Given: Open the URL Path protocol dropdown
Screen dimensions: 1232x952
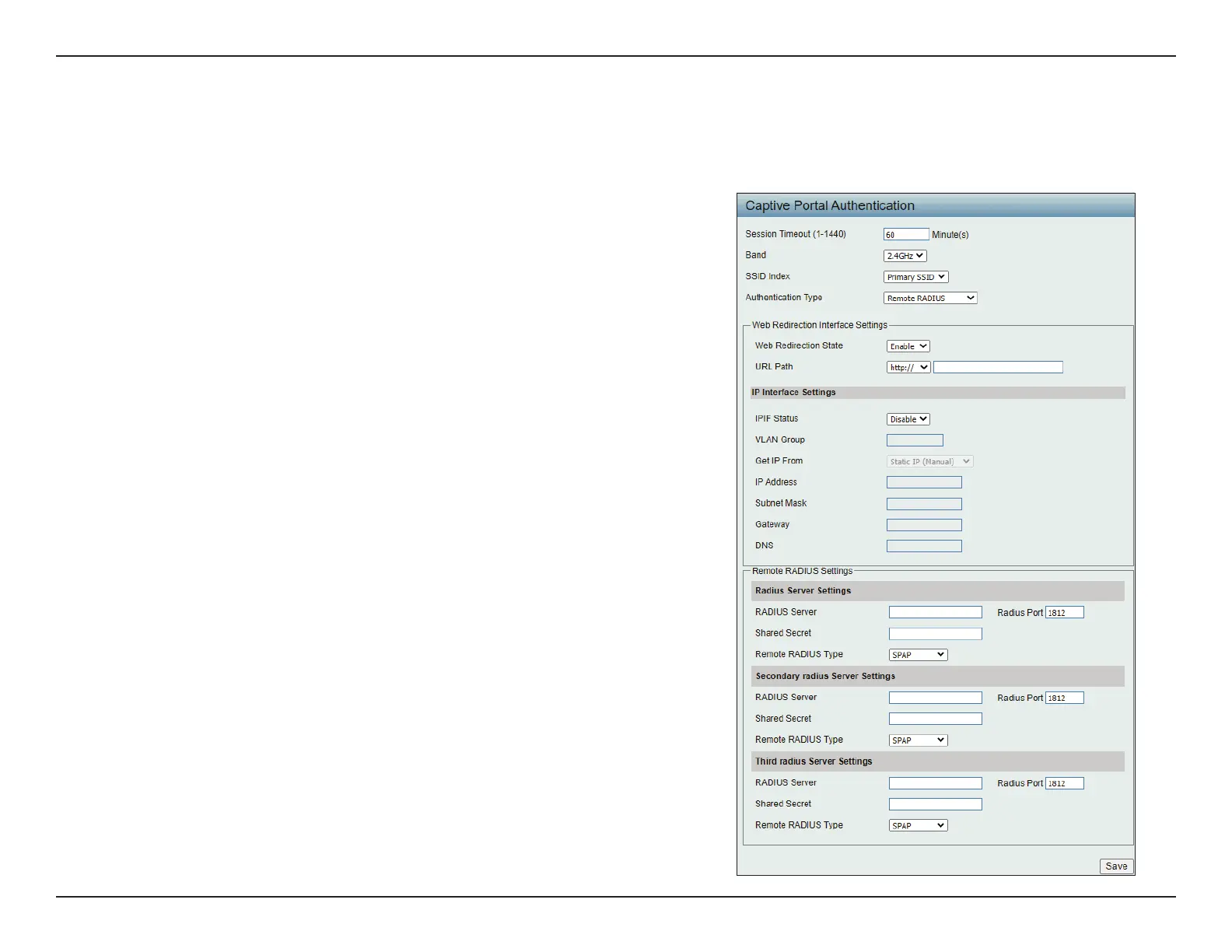Looking at the screenshot, I should click(x=908, y=367).
